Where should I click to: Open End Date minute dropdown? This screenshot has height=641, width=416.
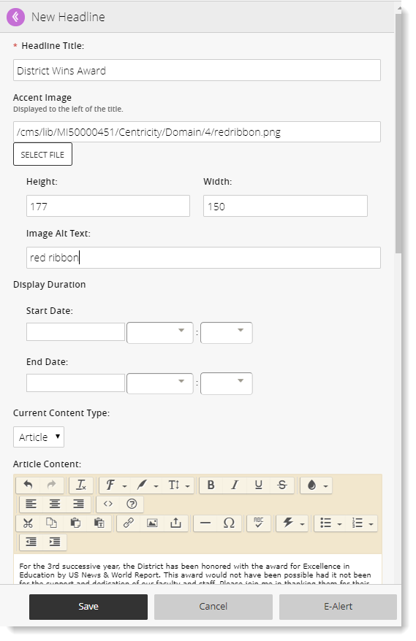tap(226, 383)
